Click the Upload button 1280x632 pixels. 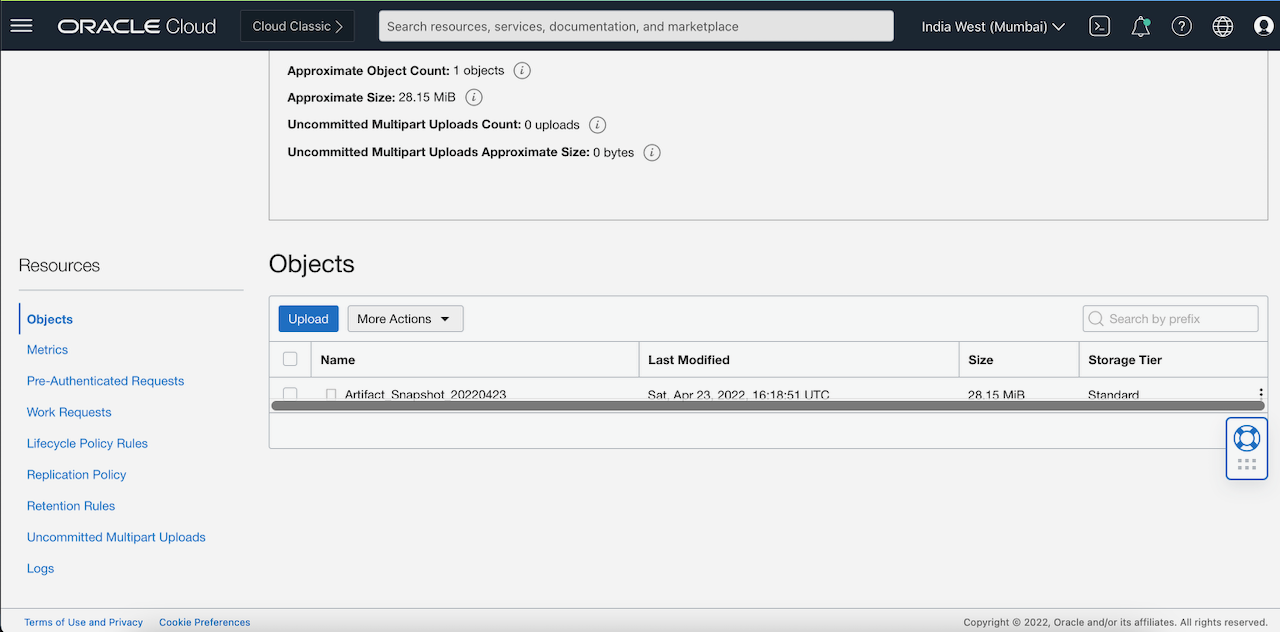308,318
